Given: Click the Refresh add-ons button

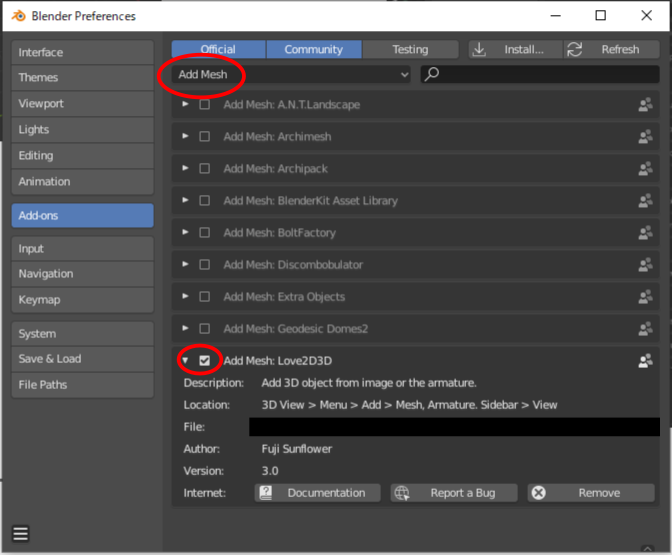Looking at the screenshot, I should [612, 49].
